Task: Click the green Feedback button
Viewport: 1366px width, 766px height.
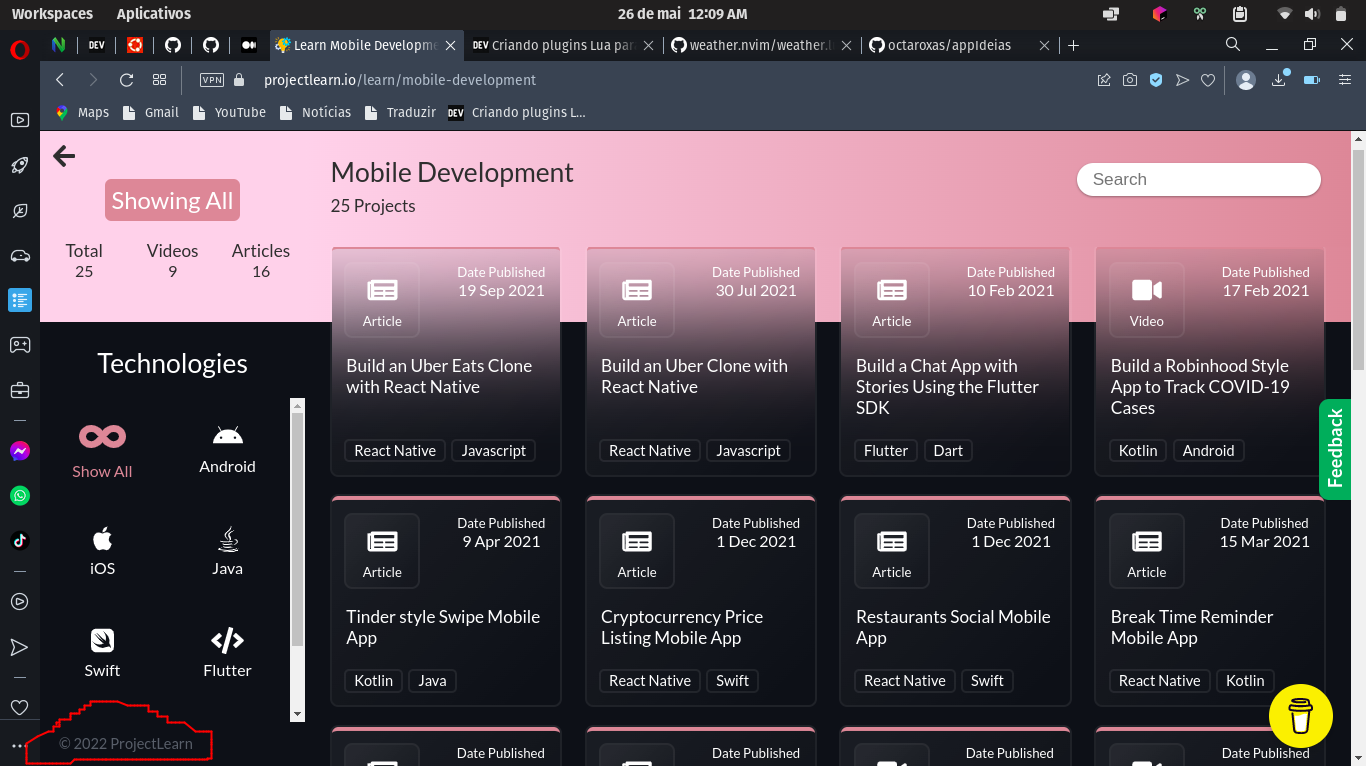Action: pos(1336,449)
